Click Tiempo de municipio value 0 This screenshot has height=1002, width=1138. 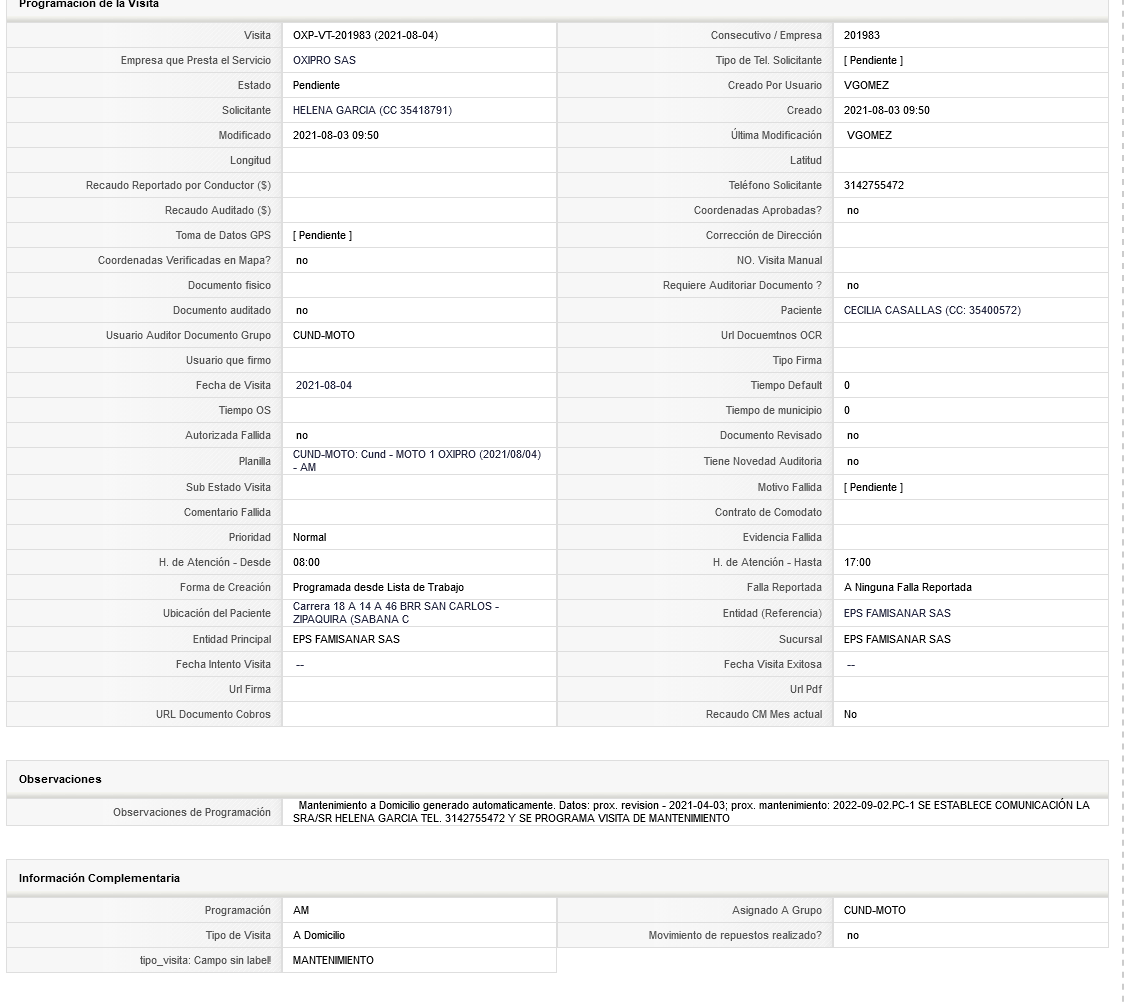click(x=846, y=411)
